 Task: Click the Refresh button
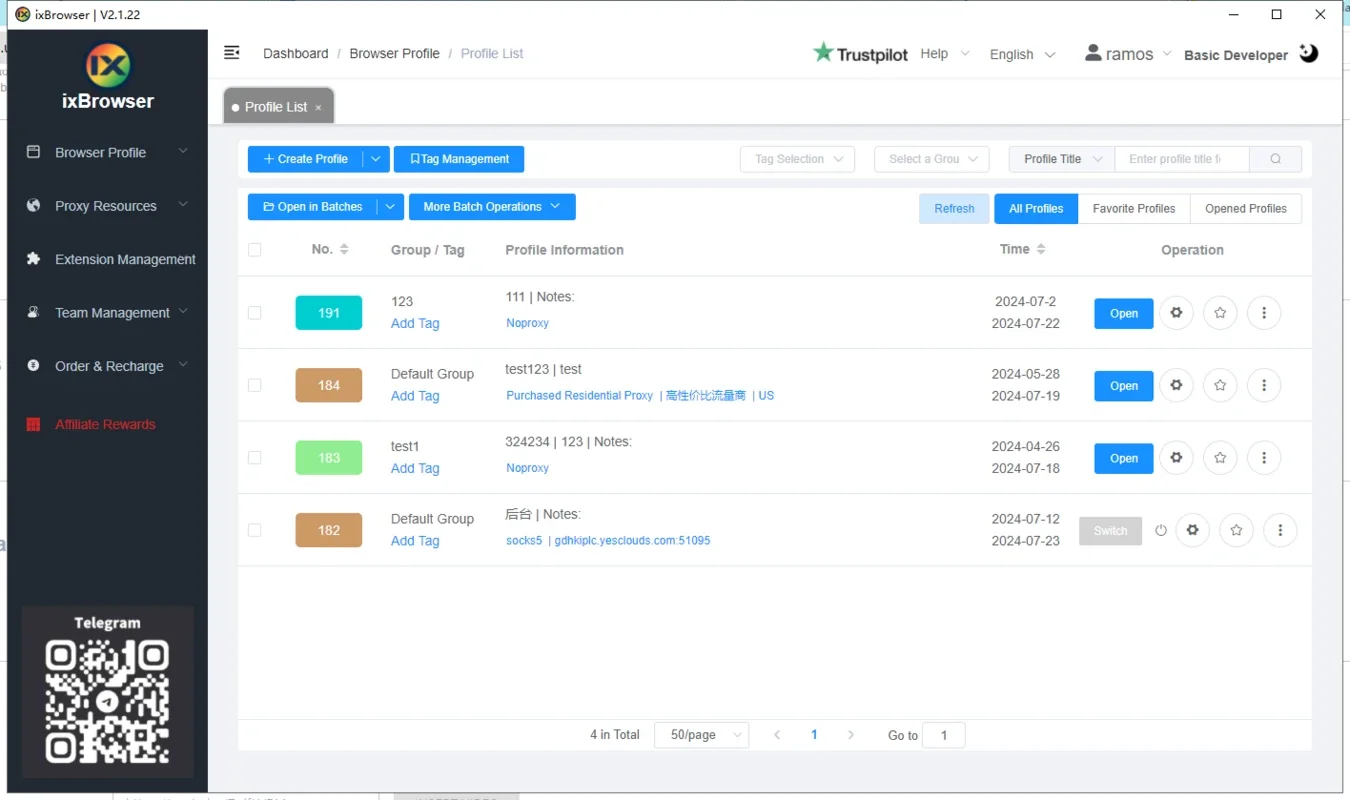[x=954, y=208]
